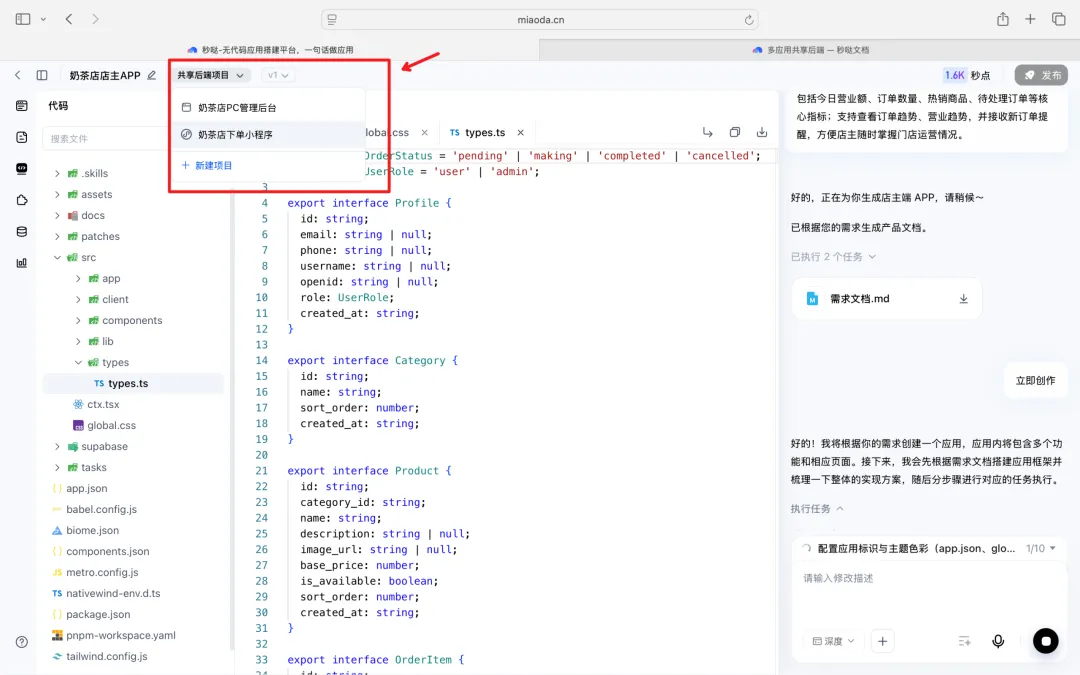The width and height of the screenshot is (1080, 675).
Task: Open the Safari share icon
Action: pyautogui.click(x=1003, y=19)
